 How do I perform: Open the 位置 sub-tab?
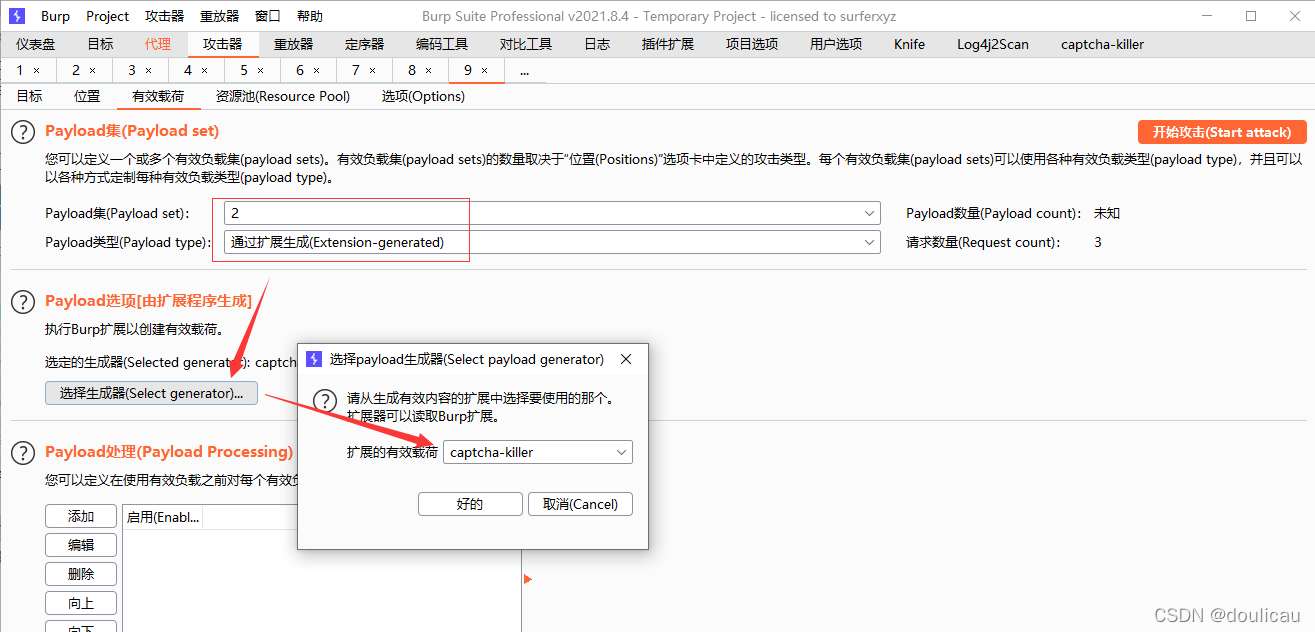[x=87, y=96]
